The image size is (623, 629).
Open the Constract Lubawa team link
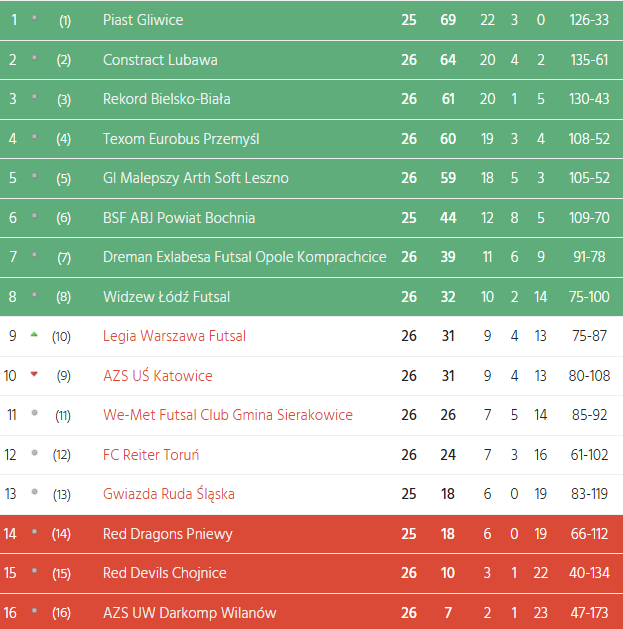[160, 60]
